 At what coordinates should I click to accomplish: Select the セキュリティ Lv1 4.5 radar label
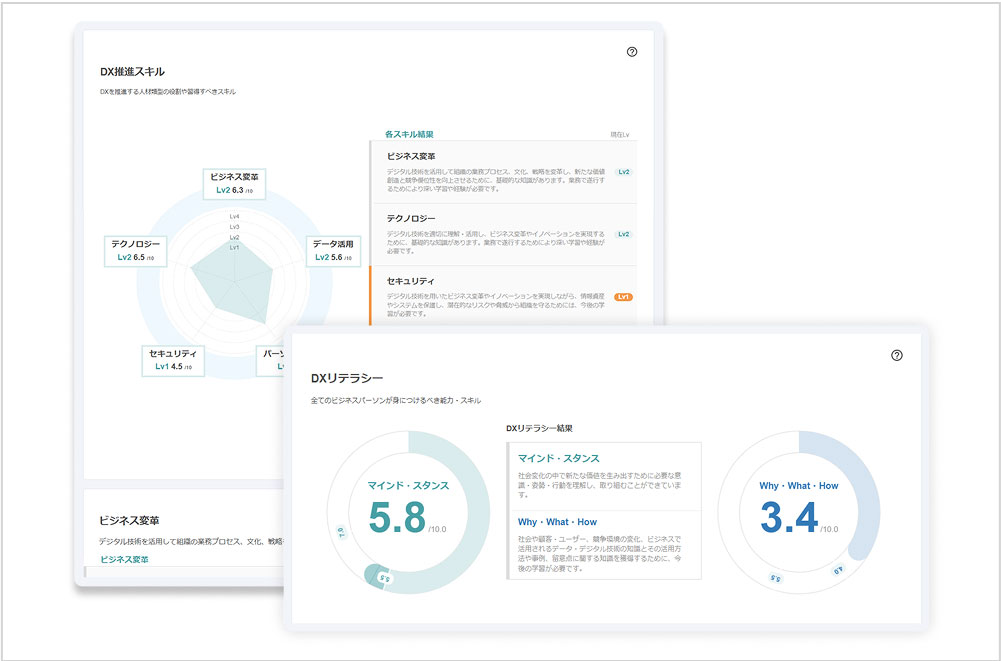[172, 360]
